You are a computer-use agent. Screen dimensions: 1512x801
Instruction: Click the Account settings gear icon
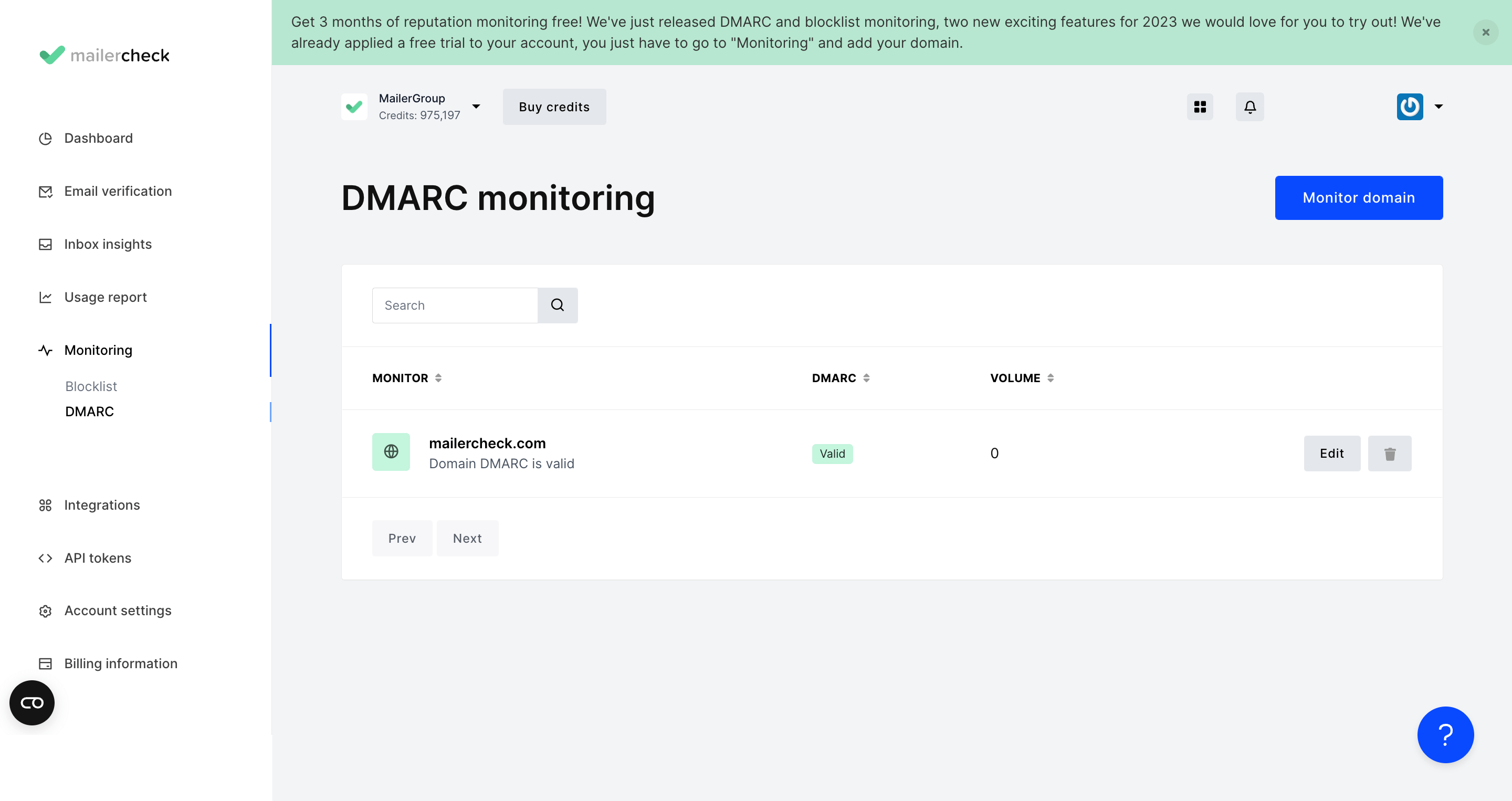(x=45, y=612)
